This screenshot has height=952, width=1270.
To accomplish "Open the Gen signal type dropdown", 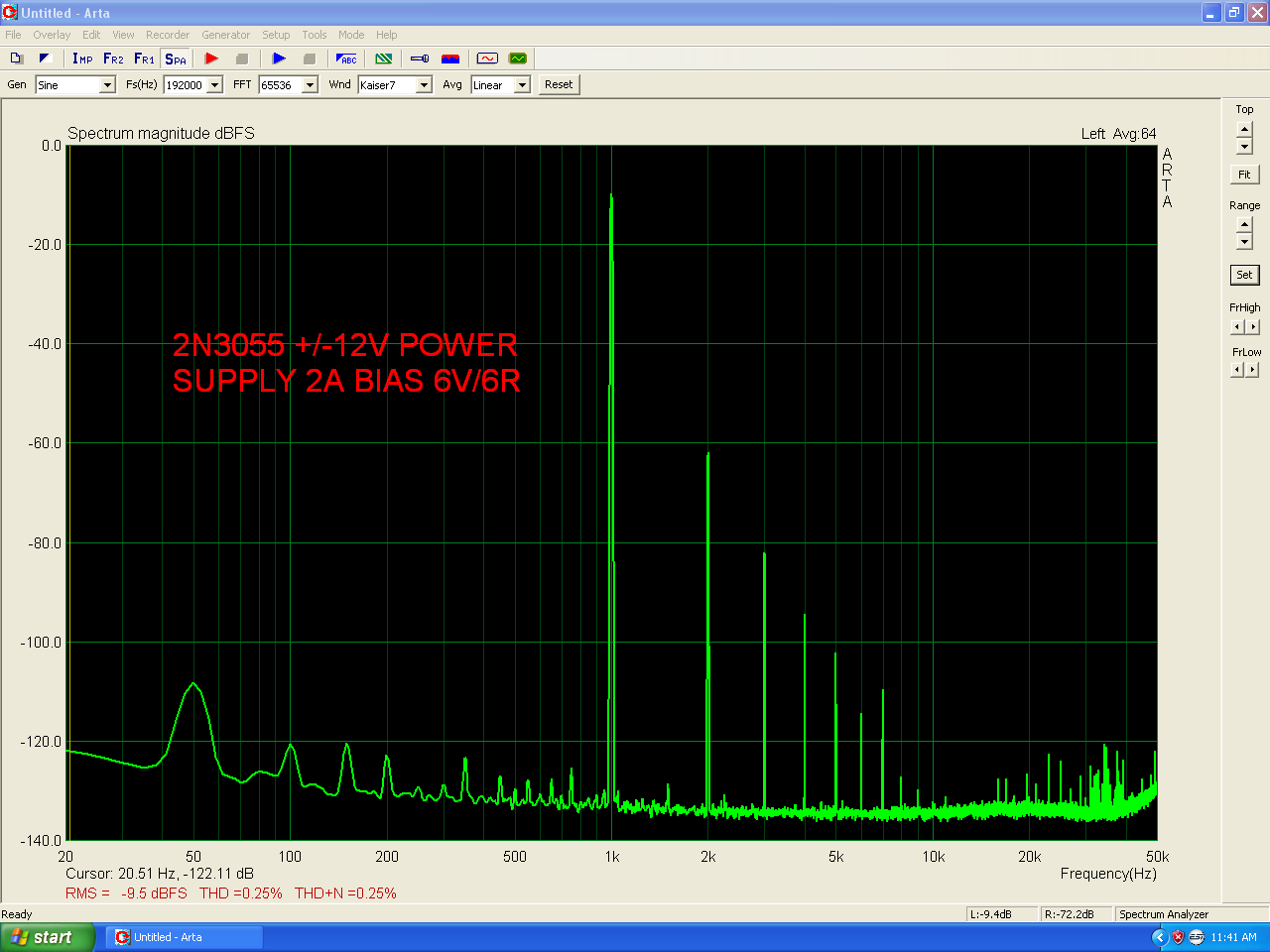I will point(107,85).
